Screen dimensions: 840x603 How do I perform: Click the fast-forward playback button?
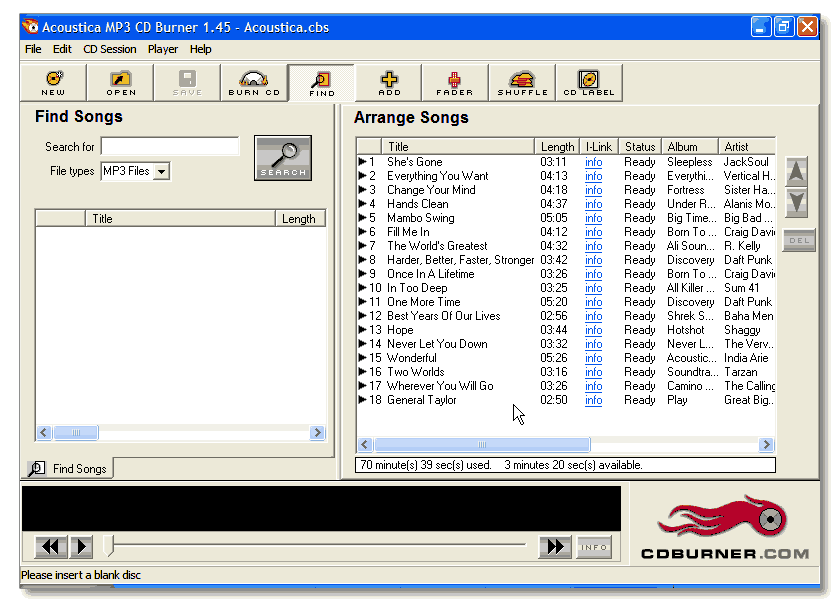coord(555,546)
